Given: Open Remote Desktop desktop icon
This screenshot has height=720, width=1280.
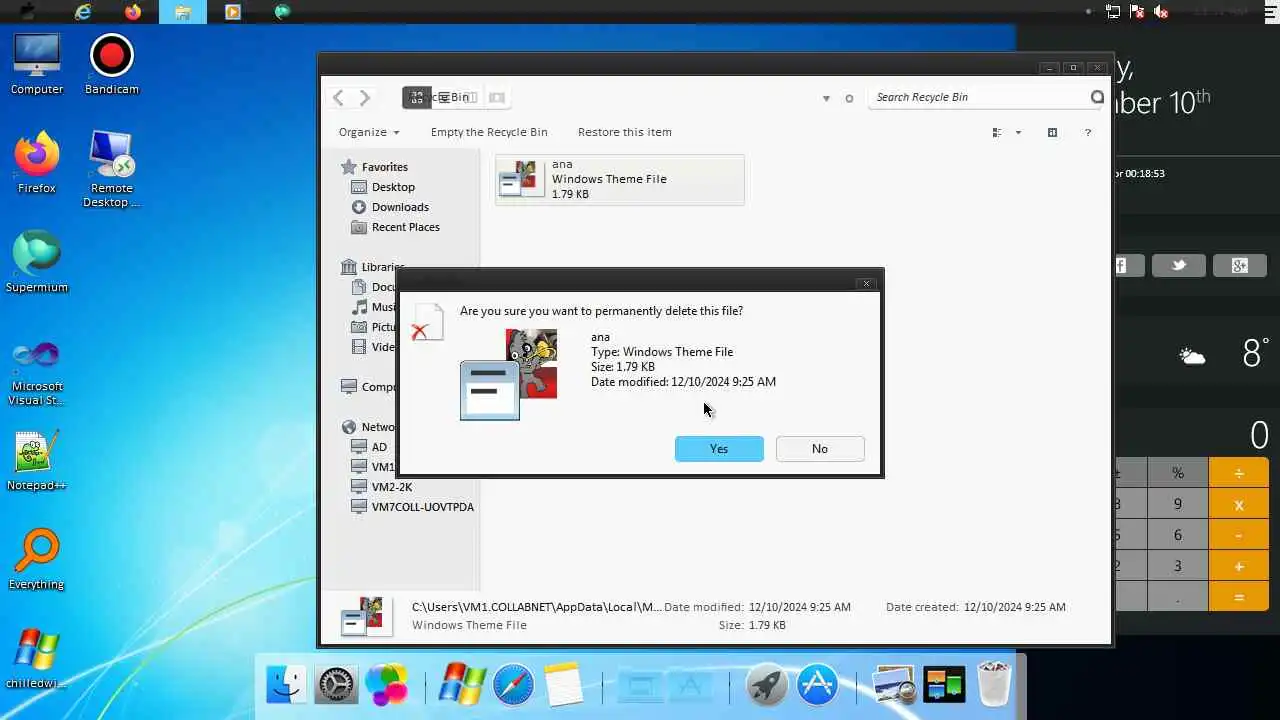Looking at the screenshot, I should [112, 168].
